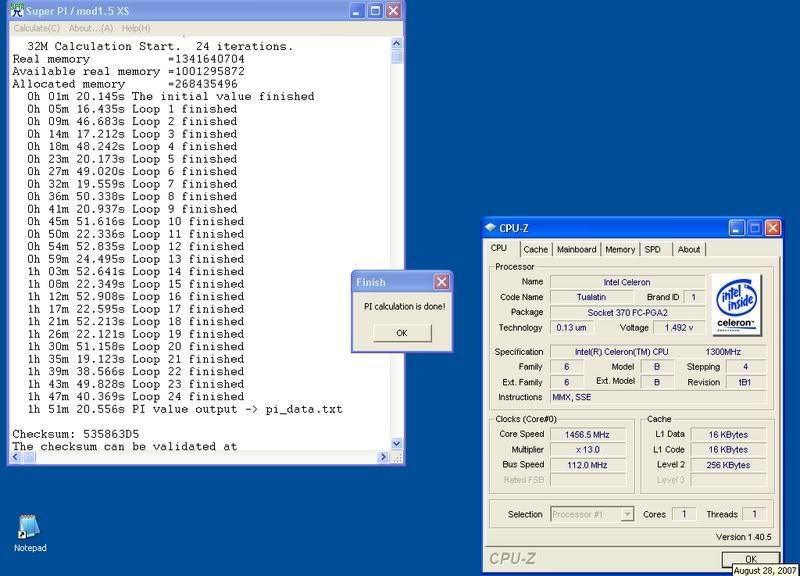
Task: Click the Checksum: 535863D5 line
Action: 76,434
